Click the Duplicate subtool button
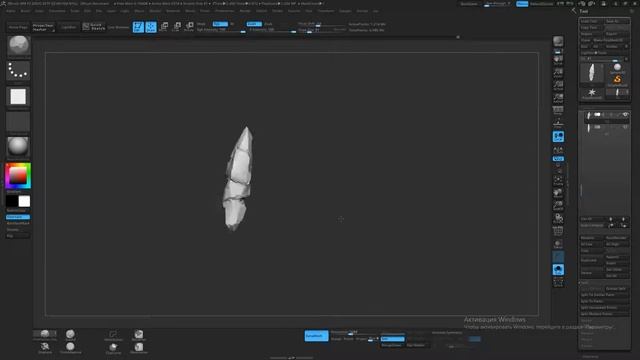This screenshot has width=640, height=360. click(x=591, y=260)
